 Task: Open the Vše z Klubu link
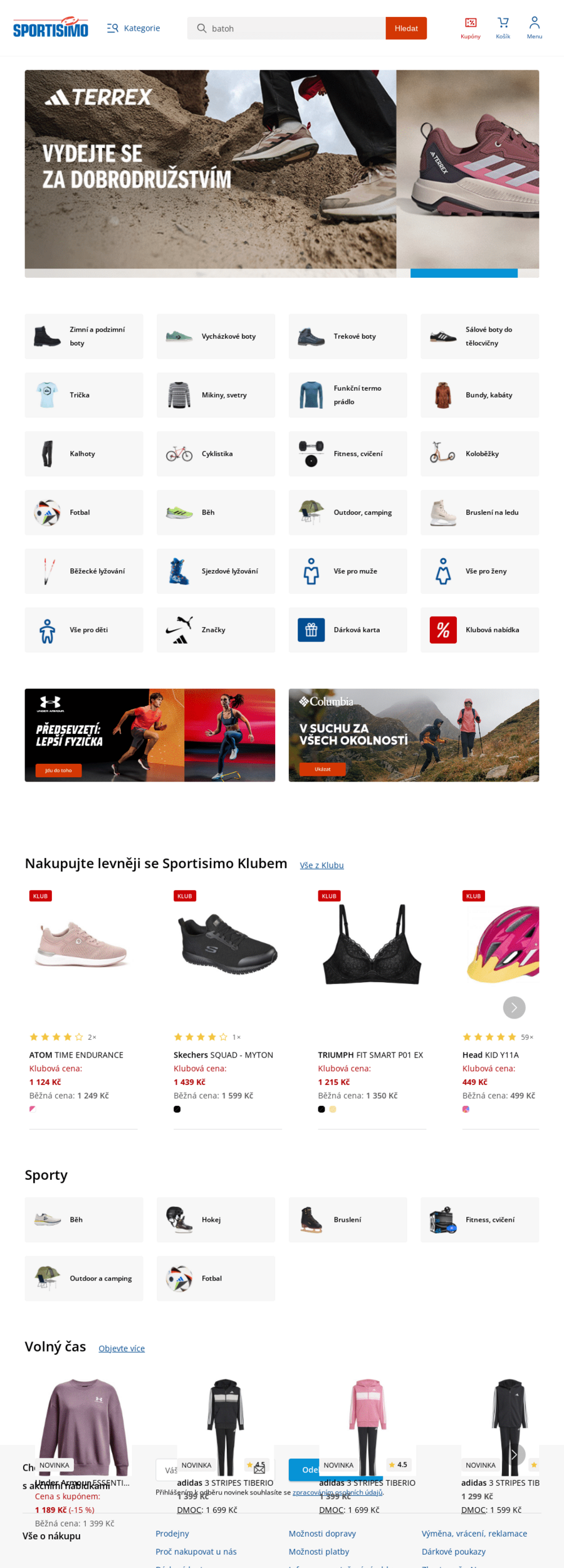(x=321, y=865)
